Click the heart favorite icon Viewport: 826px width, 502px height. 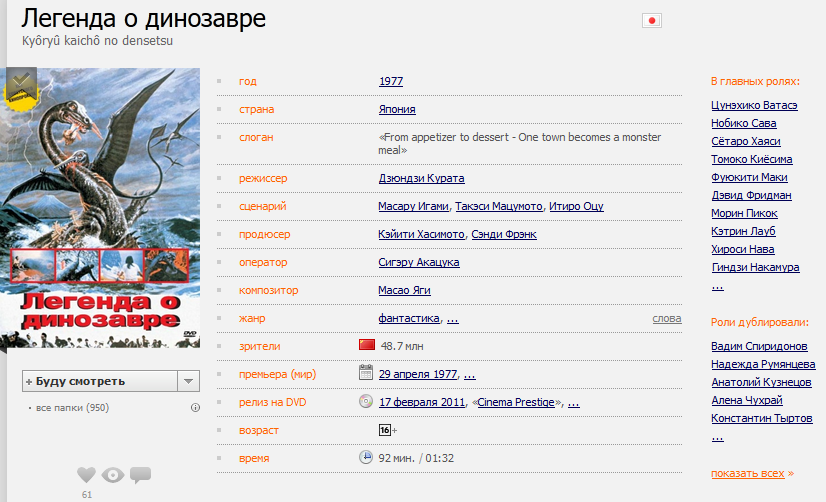pos(86,475)
